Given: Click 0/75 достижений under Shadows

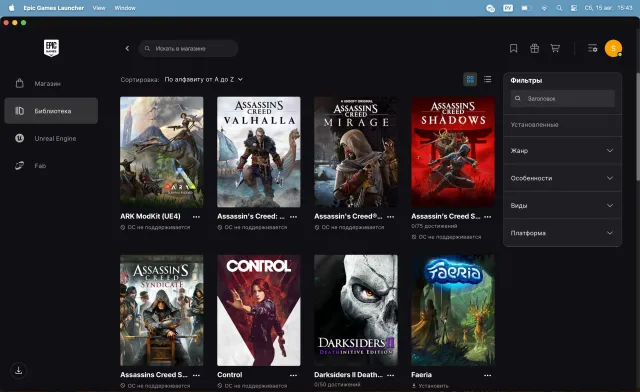Looking at the screenshot, I should (x=434, y=226).
